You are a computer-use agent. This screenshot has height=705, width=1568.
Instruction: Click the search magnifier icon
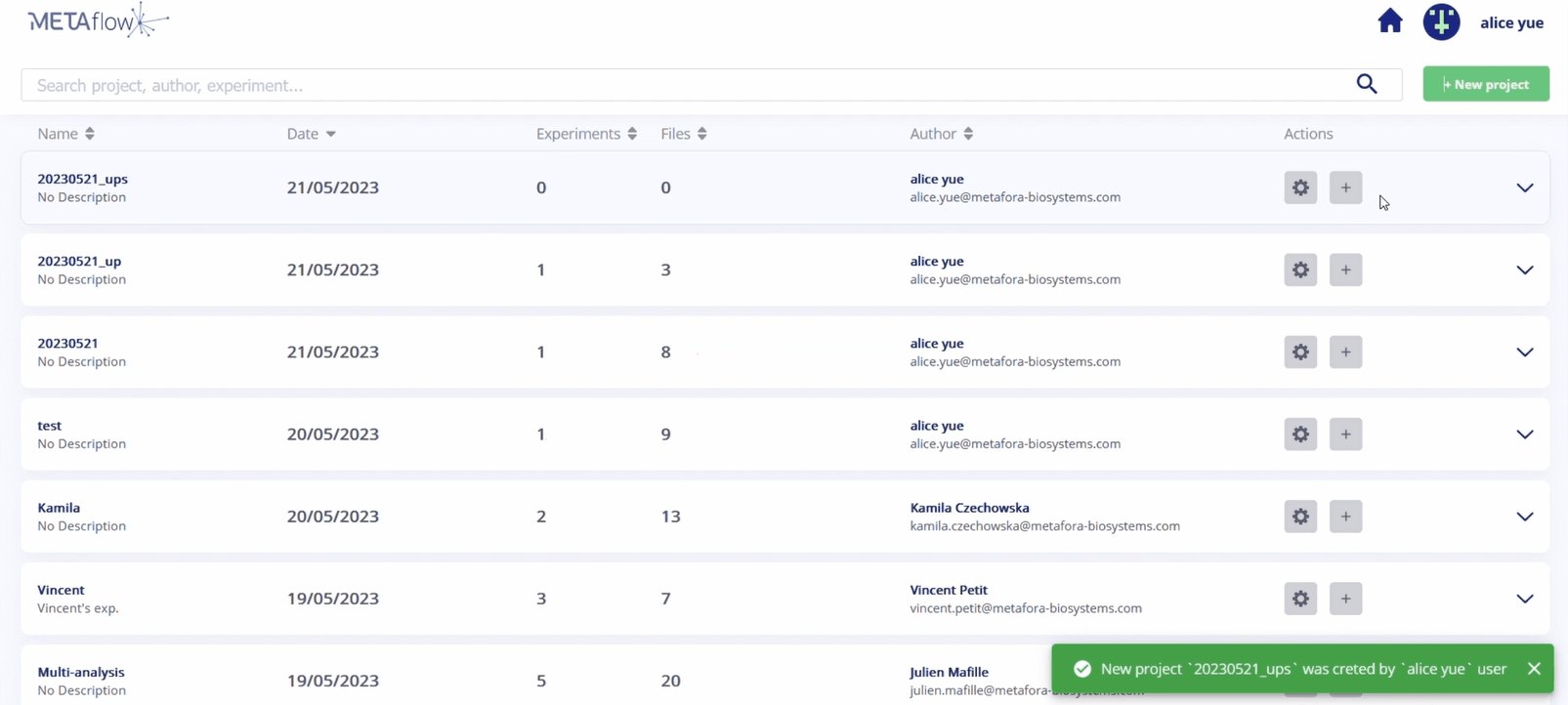[1366, 85]
